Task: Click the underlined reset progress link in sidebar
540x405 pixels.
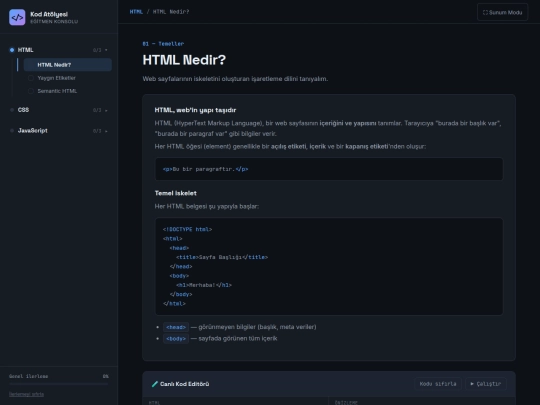Action: coord(27,394)
